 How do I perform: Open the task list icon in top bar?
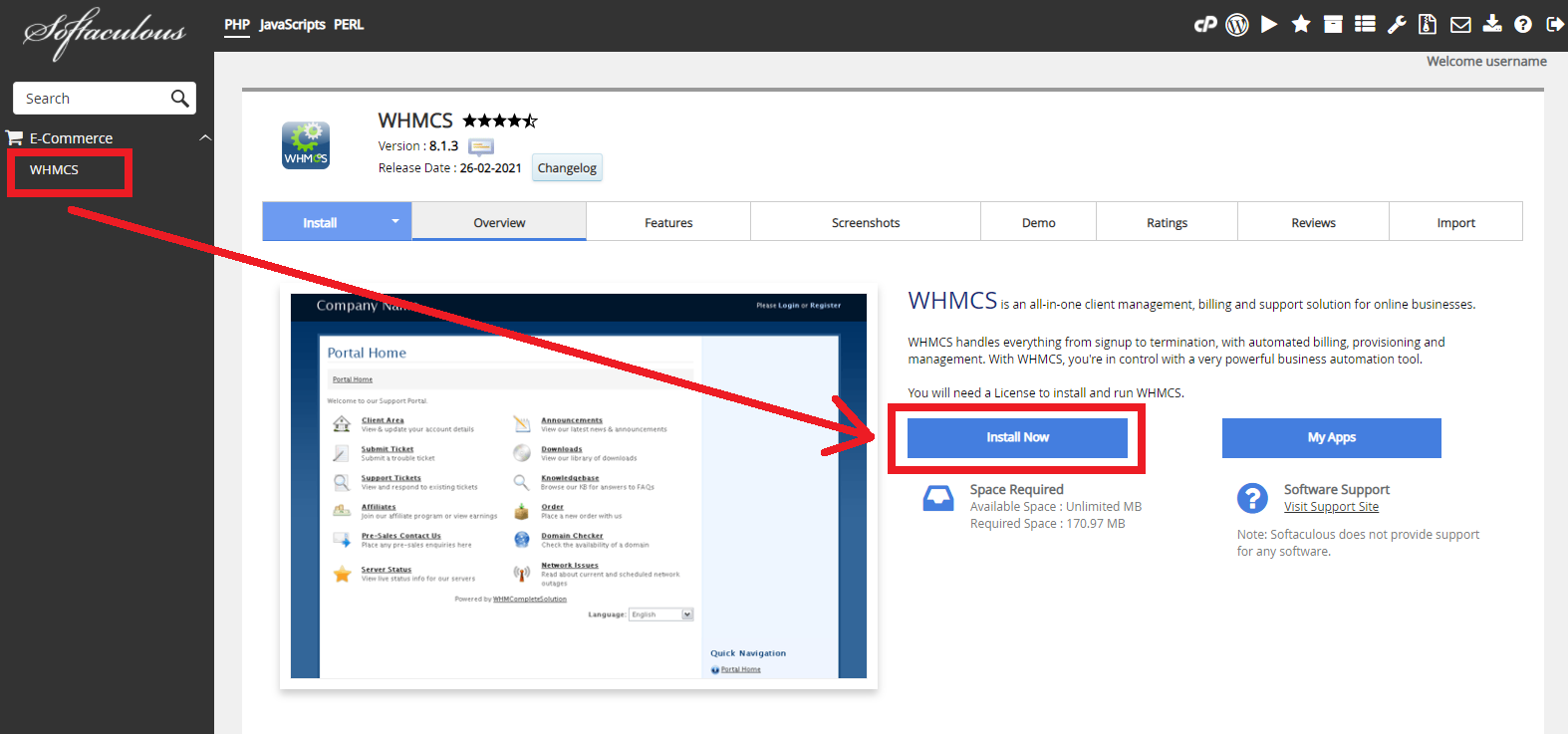pos(1365,24)
